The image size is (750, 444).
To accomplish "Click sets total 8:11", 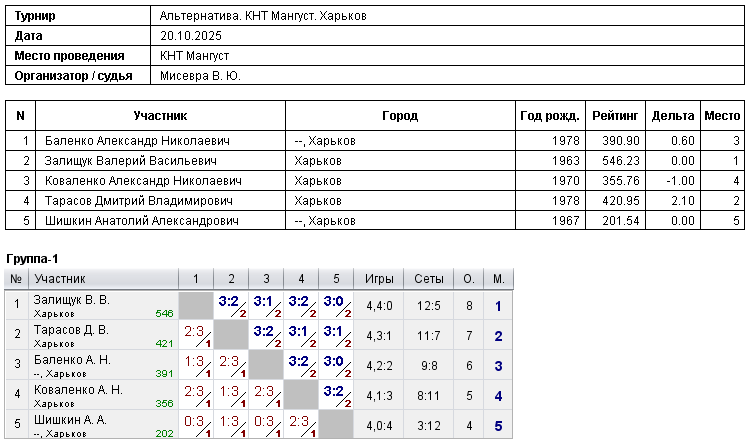I will pos(429,396).
